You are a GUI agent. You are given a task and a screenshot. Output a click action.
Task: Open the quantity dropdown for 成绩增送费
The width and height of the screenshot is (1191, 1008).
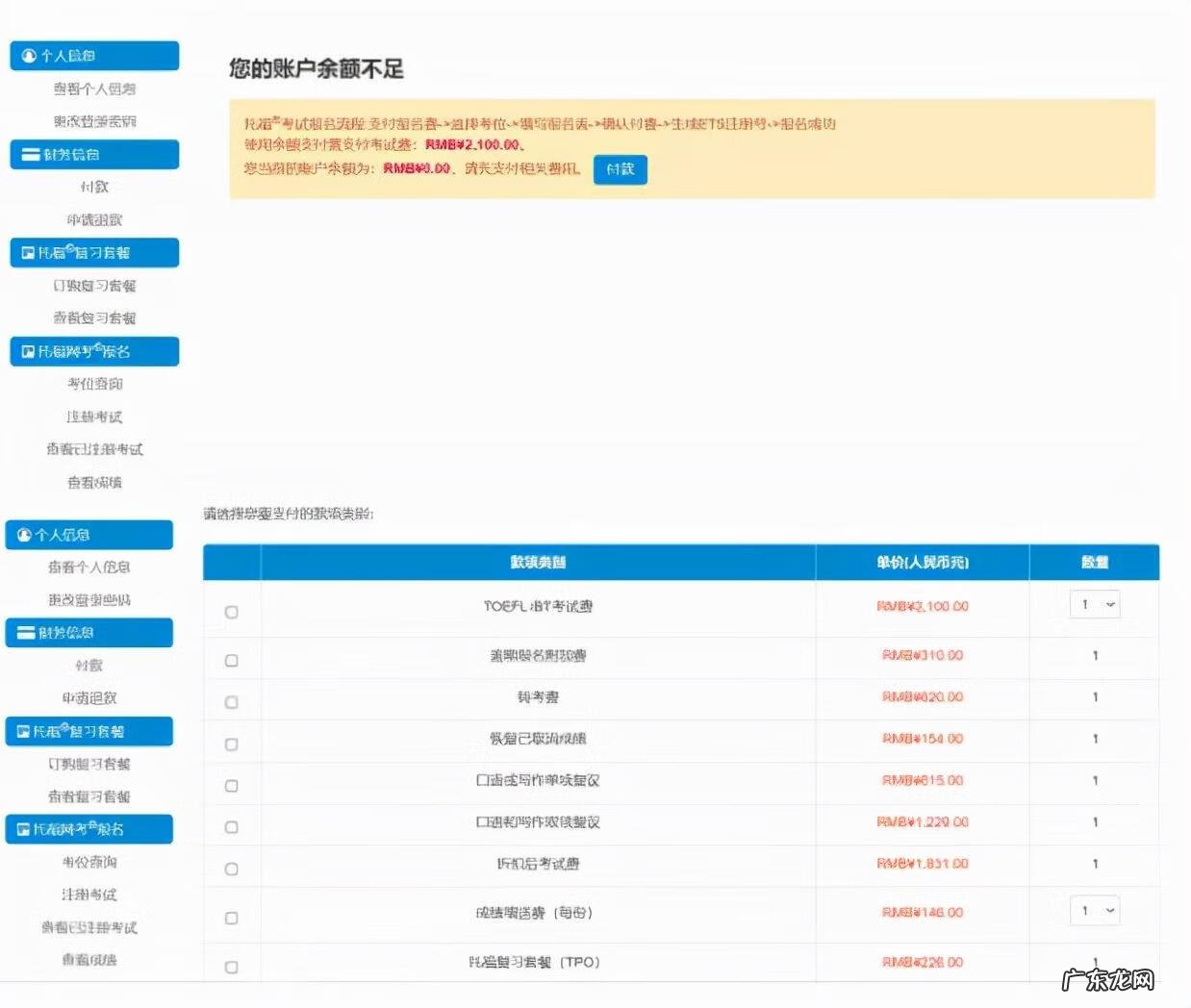[x=1094, y=911]
